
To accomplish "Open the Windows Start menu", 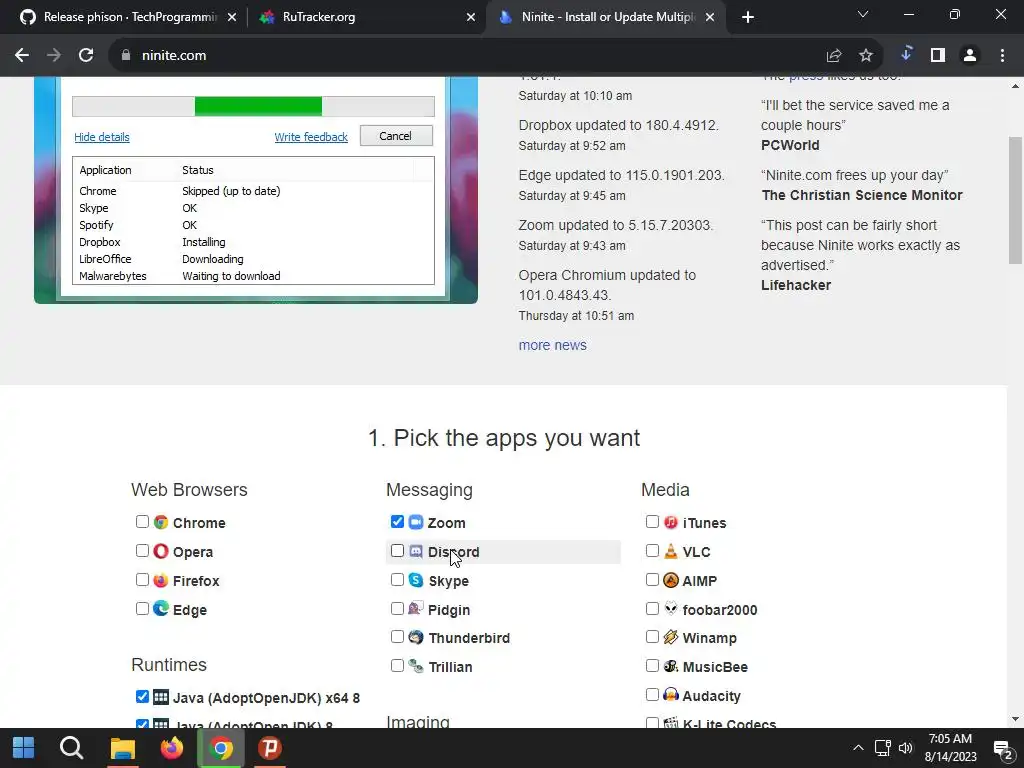I will coord(24,748).
